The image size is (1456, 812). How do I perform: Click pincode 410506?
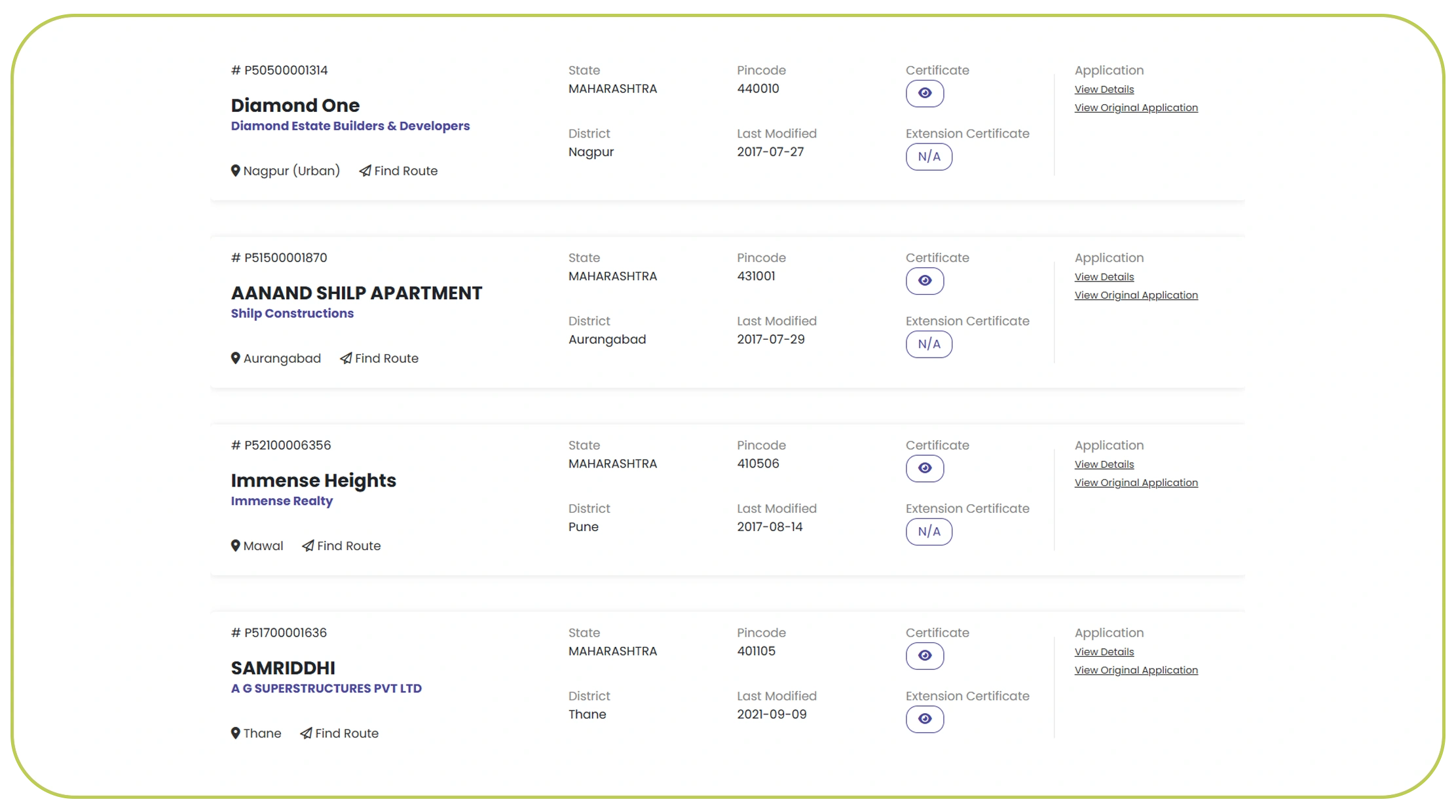(758, 464)
